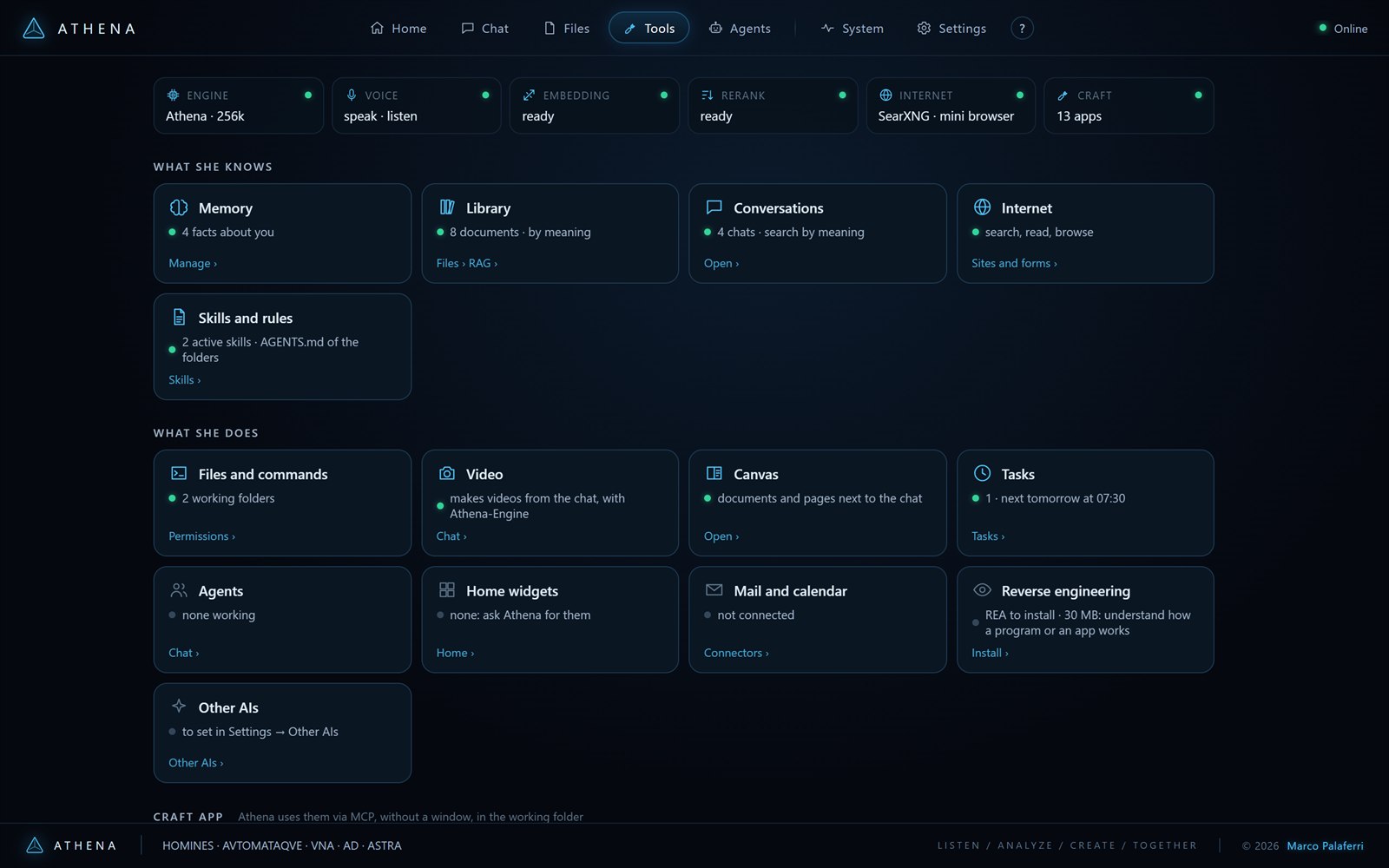The height and width of the screenshot is (868, 1389).
Task: Click the Reverse engineering eye icon
Action: (x=982, y=590)
